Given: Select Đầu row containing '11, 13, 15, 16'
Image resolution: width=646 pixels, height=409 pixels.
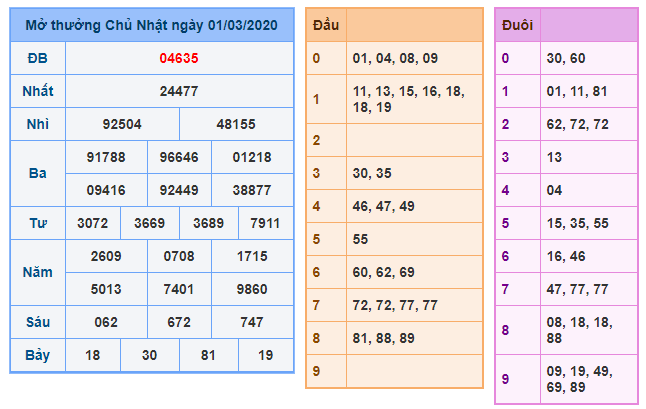Looking at the screenshot, I should pyautogui.click(x=414, y=99).
